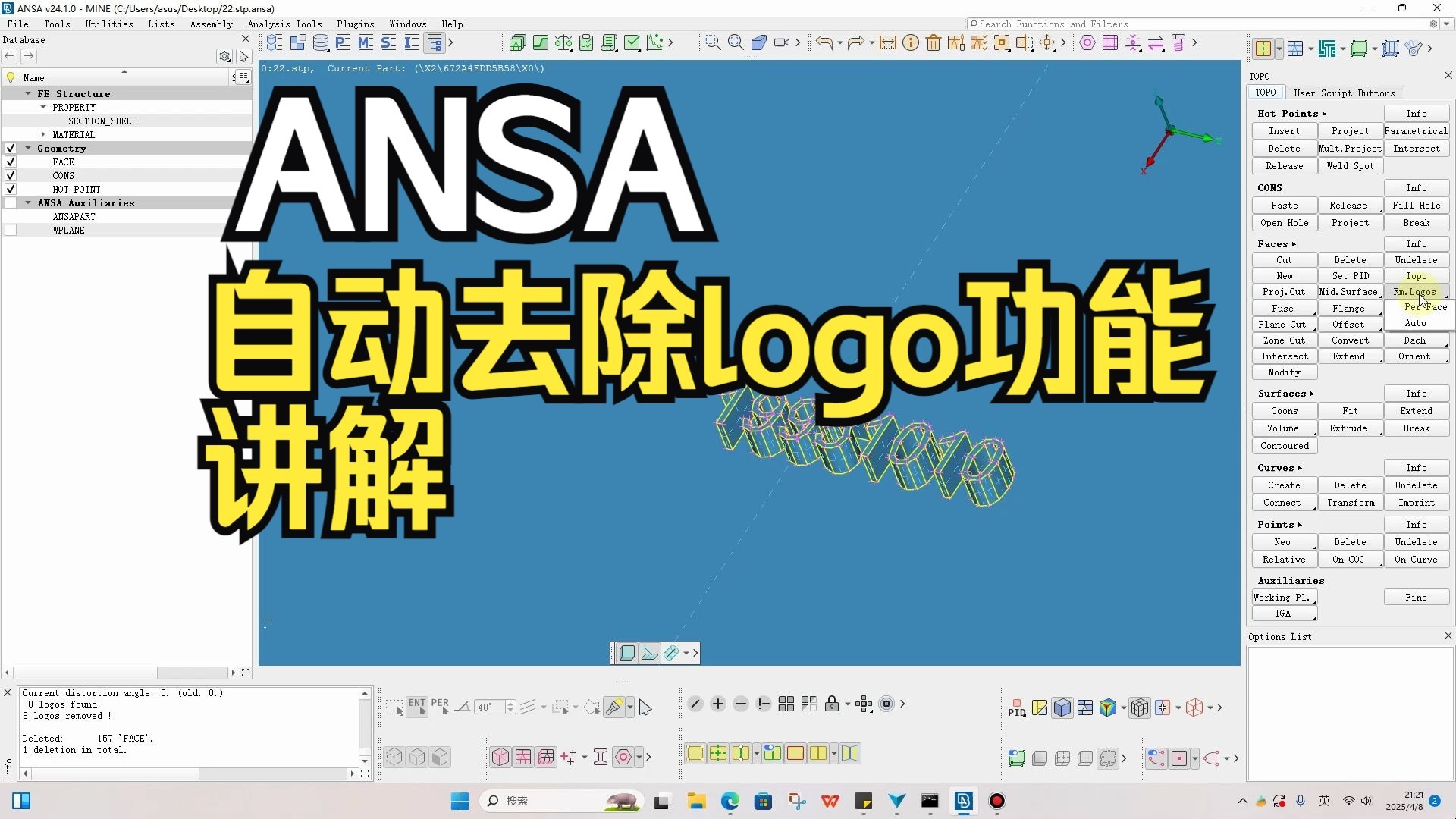
Task: Click the zoom magnifier icon
Action: (736, 43)
